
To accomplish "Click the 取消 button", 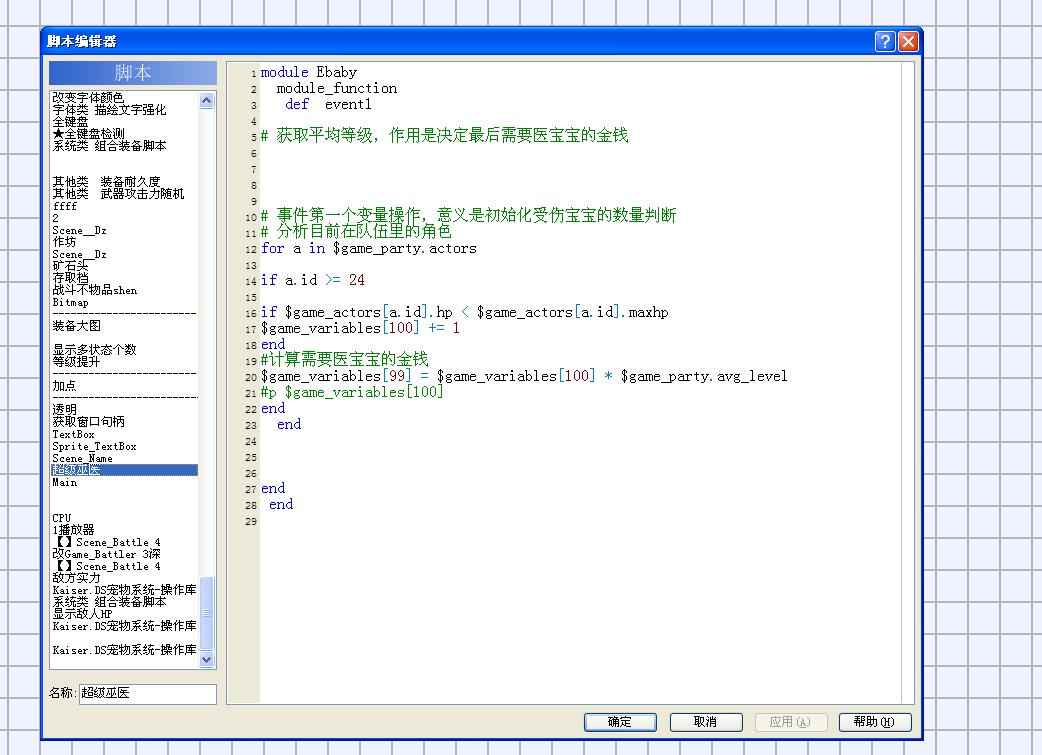I will click(x=706, y=722).
